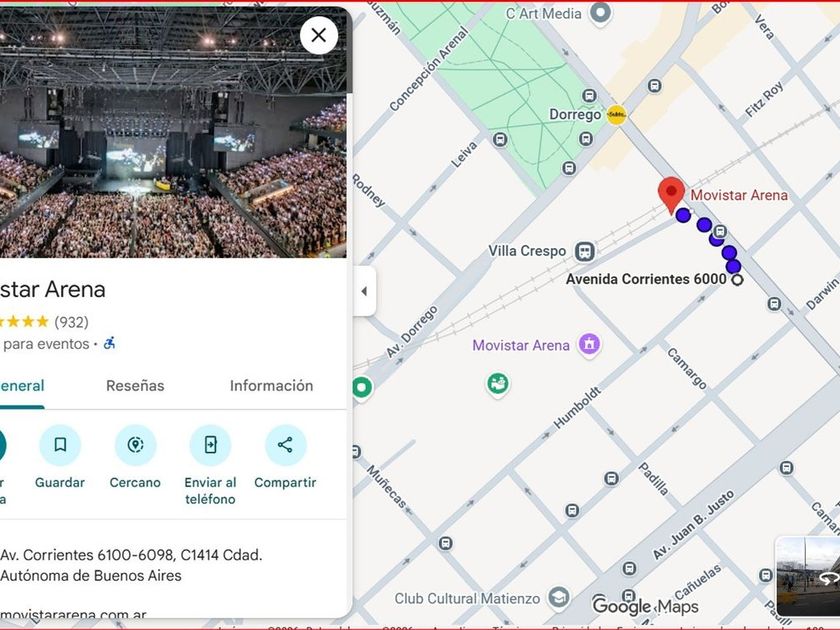
Task: Click the purple Movistar Arena venue marker
Action: click(x=589, y=345)
